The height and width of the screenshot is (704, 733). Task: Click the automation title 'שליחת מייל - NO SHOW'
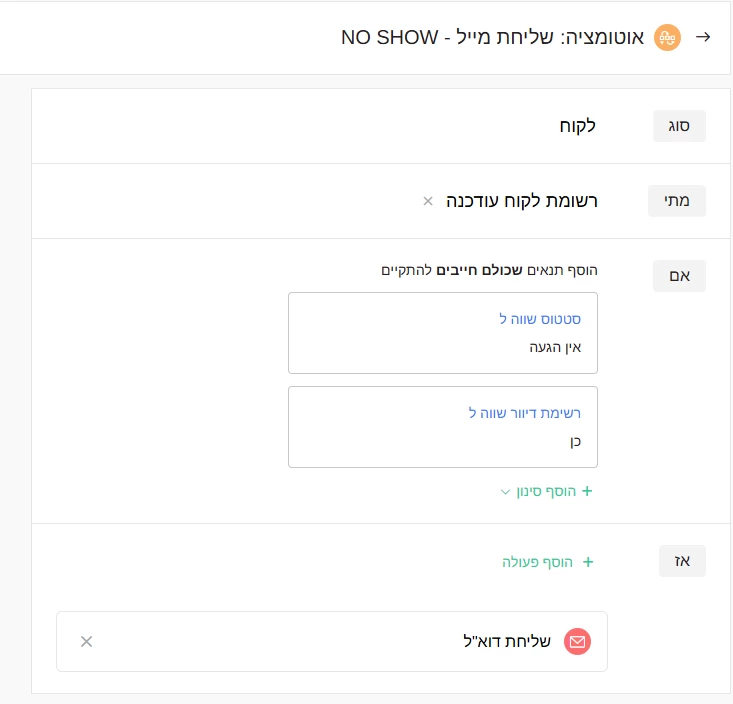[495, 38]
